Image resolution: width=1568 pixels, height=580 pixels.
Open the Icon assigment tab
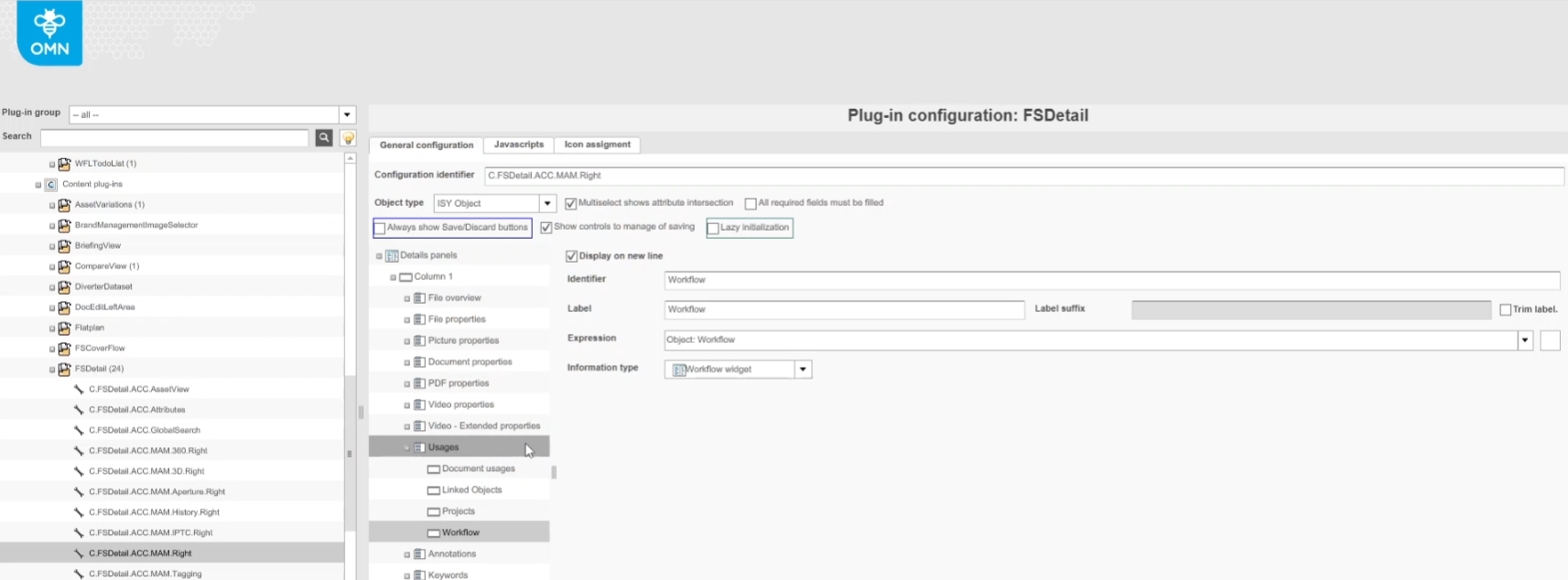point(597,145)
